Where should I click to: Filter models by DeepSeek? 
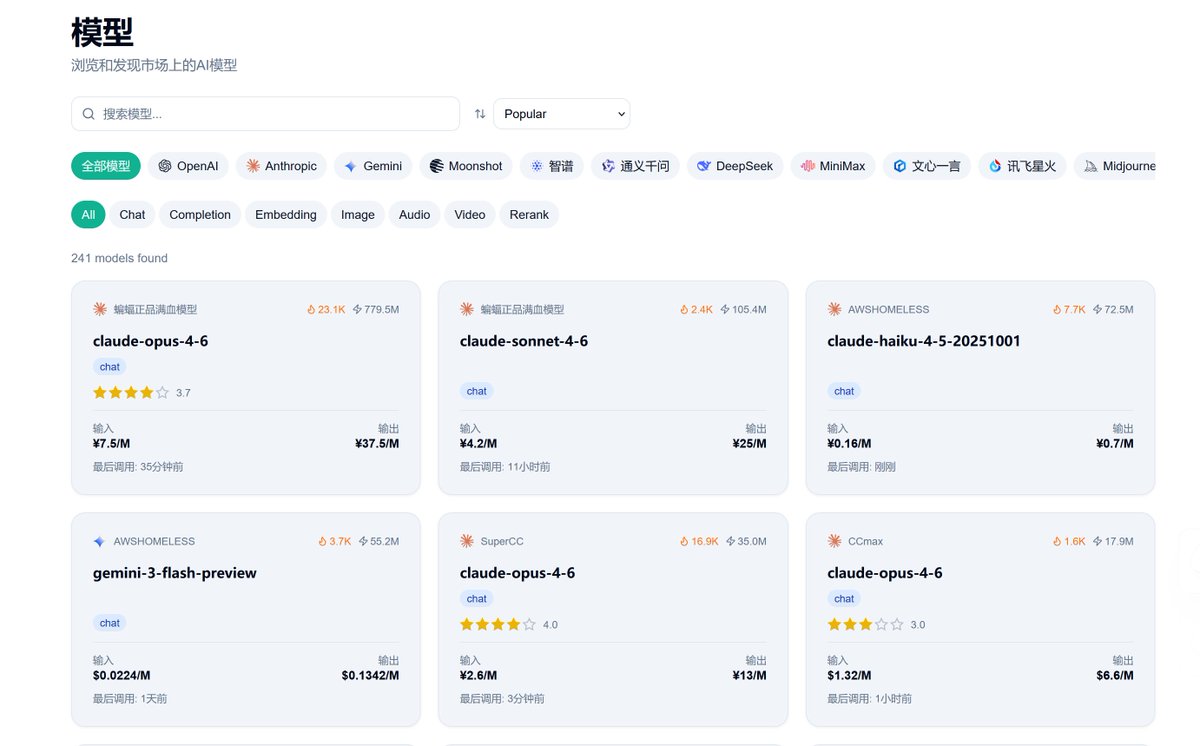pyautogui.click(x=735, y=166)
